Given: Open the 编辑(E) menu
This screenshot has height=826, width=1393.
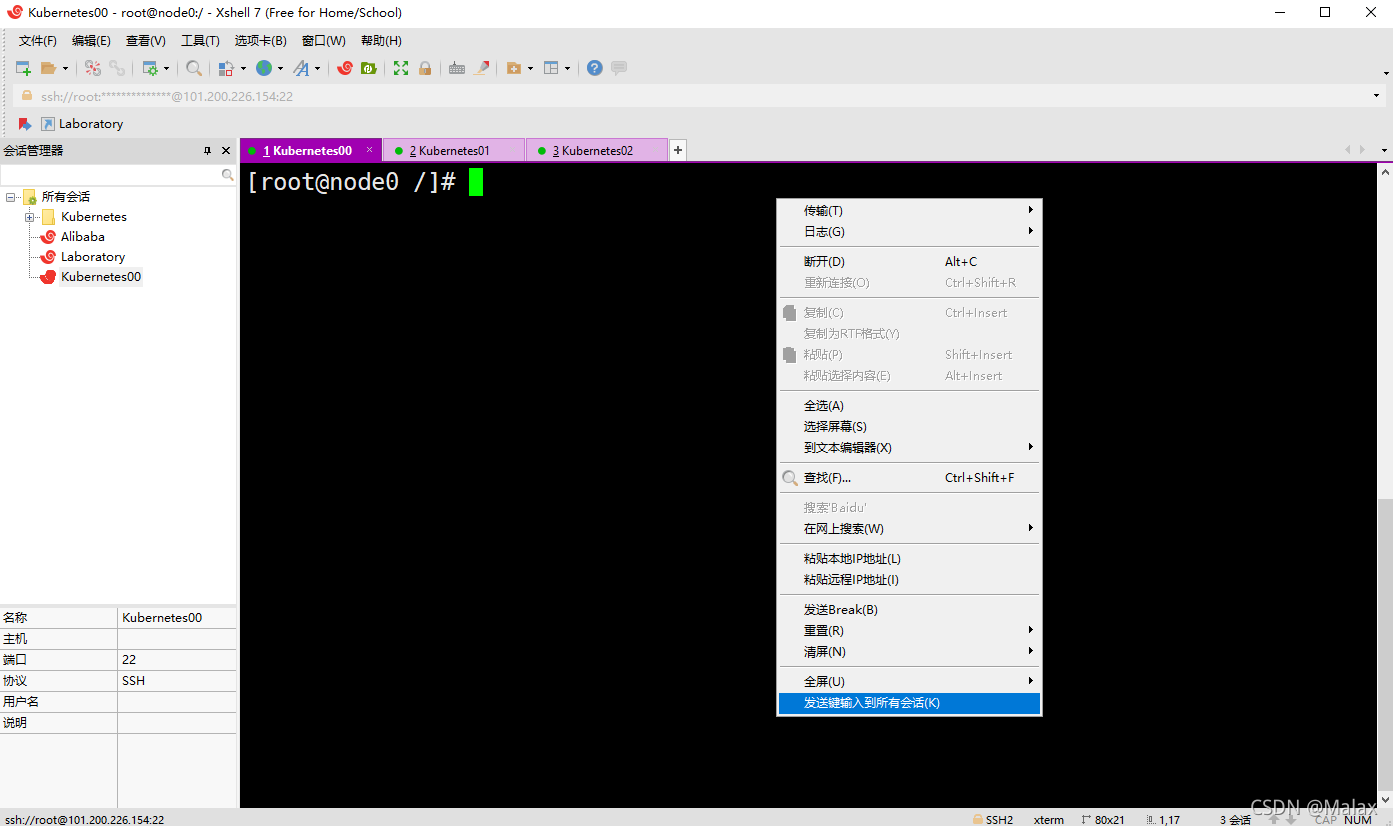Looking at the screenshot, I should [91, 41].
